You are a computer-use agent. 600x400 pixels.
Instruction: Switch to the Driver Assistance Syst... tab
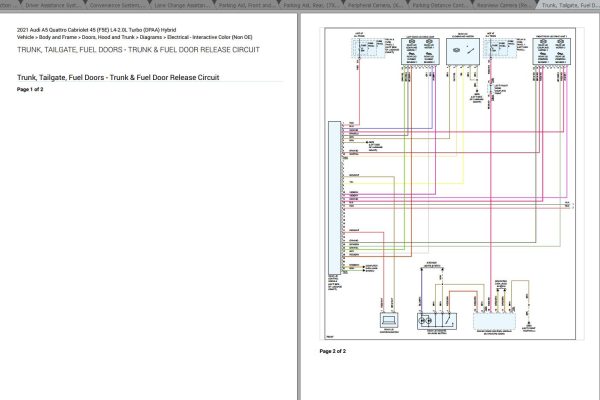52,5
